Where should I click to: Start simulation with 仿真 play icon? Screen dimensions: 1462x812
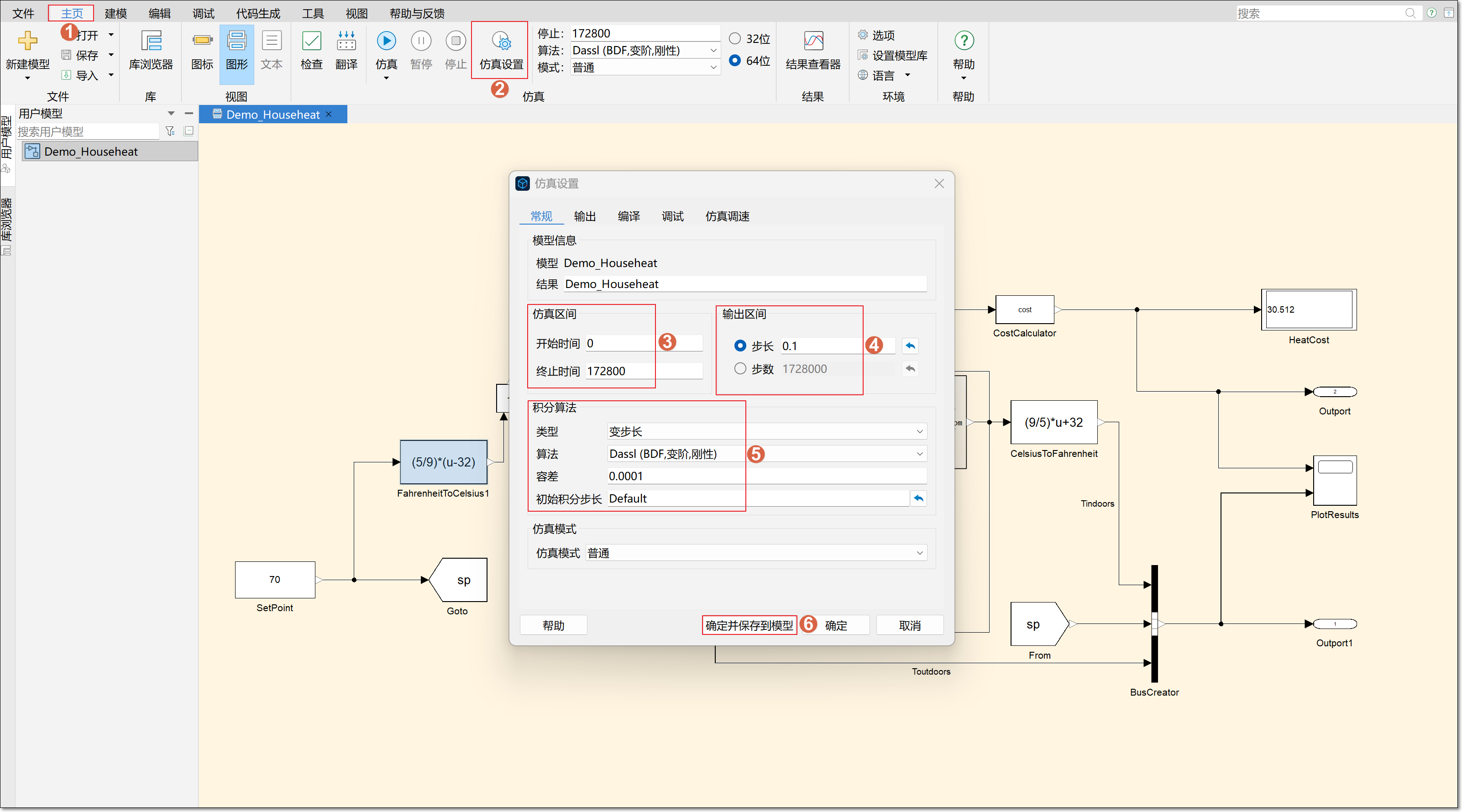tap(386, 42)
